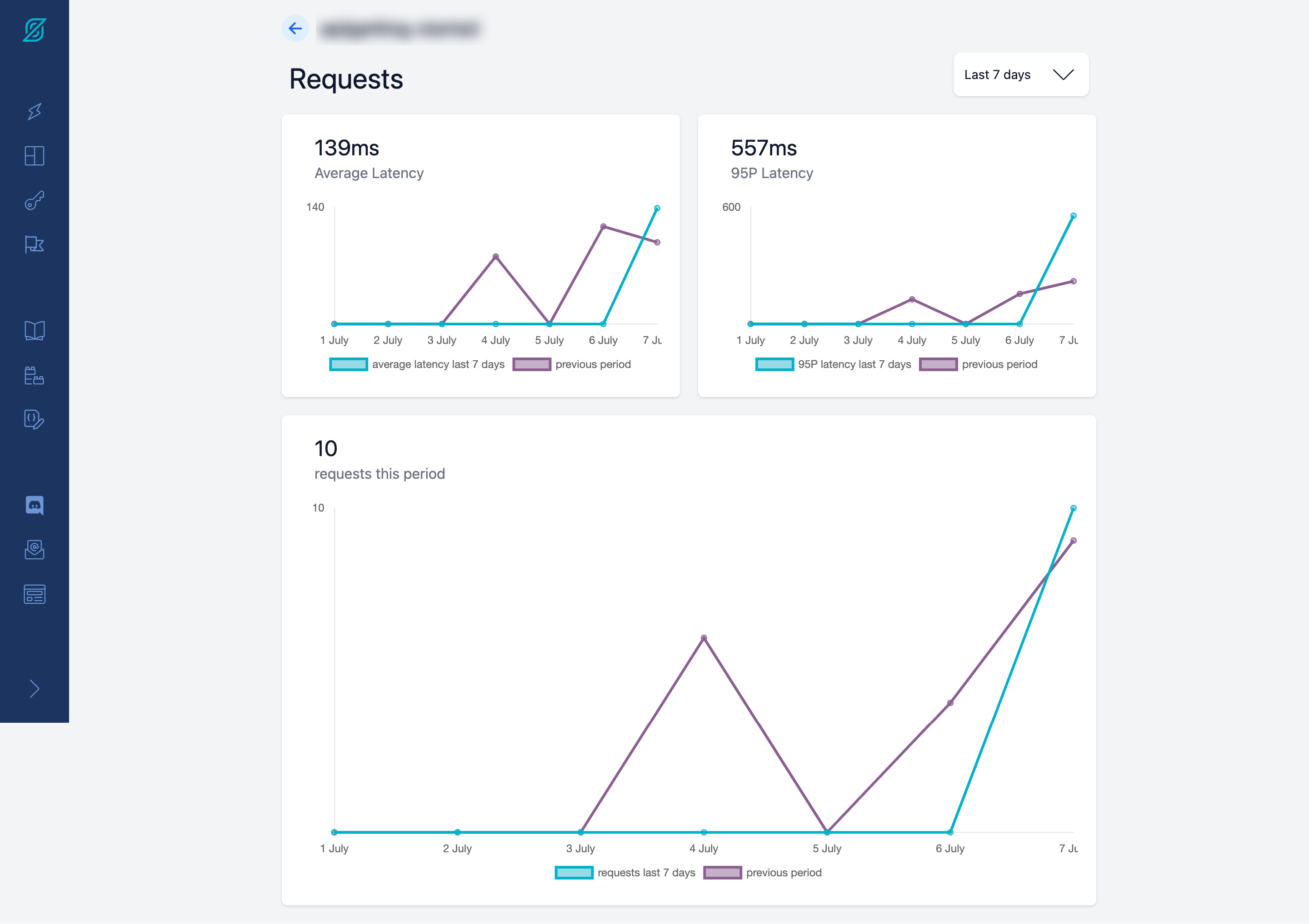Click the building blocks icon in sidebar
Image resolution: width=1309 pixels, height=924 pixels.
(34, 375)
